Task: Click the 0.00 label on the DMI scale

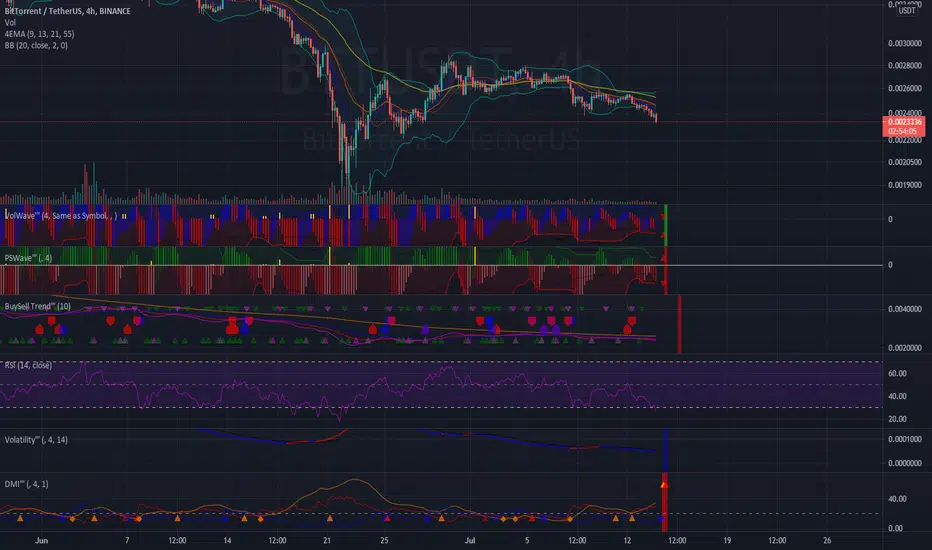Action: (x=895, y=528)
